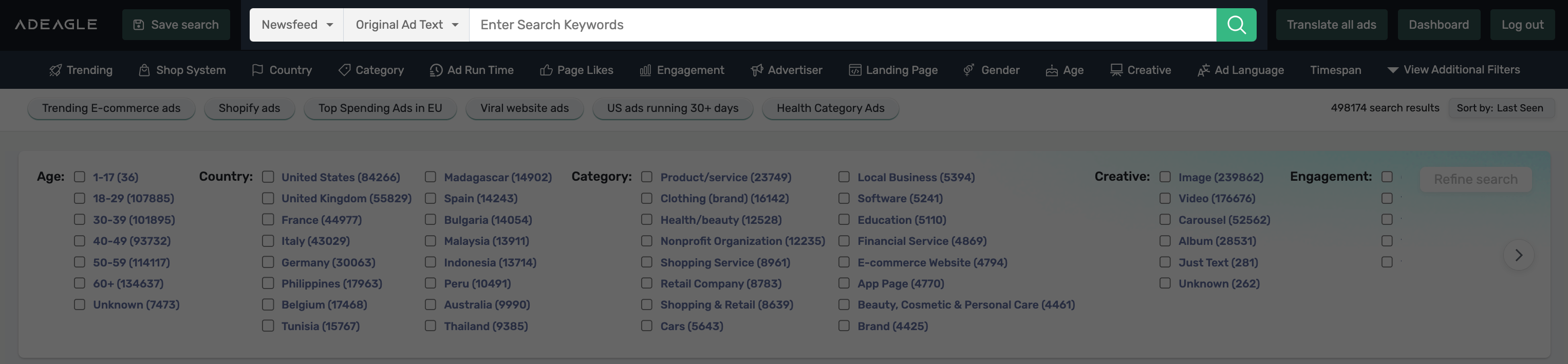Check the United States country checkbox
This screenshot has height=364, width=1568.
pos(268,177)
